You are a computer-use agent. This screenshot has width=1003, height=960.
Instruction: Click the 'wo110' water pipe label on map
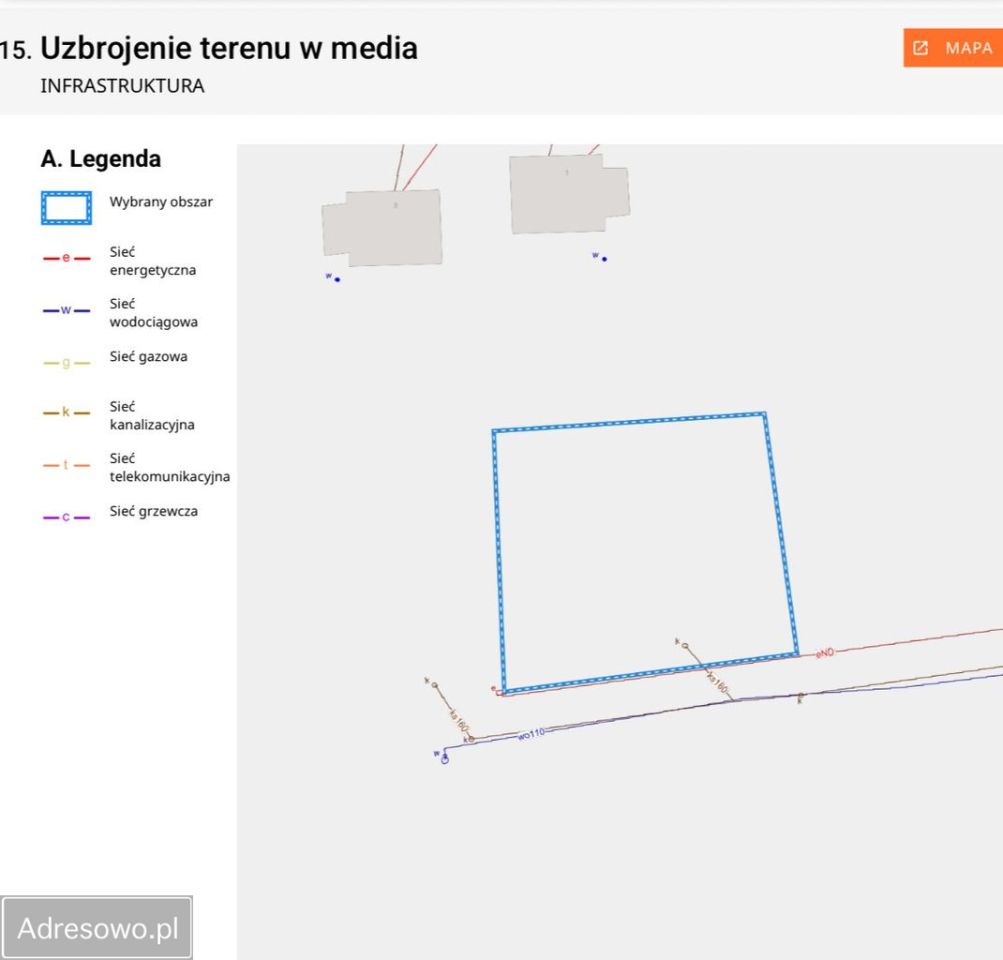point(531,734)
